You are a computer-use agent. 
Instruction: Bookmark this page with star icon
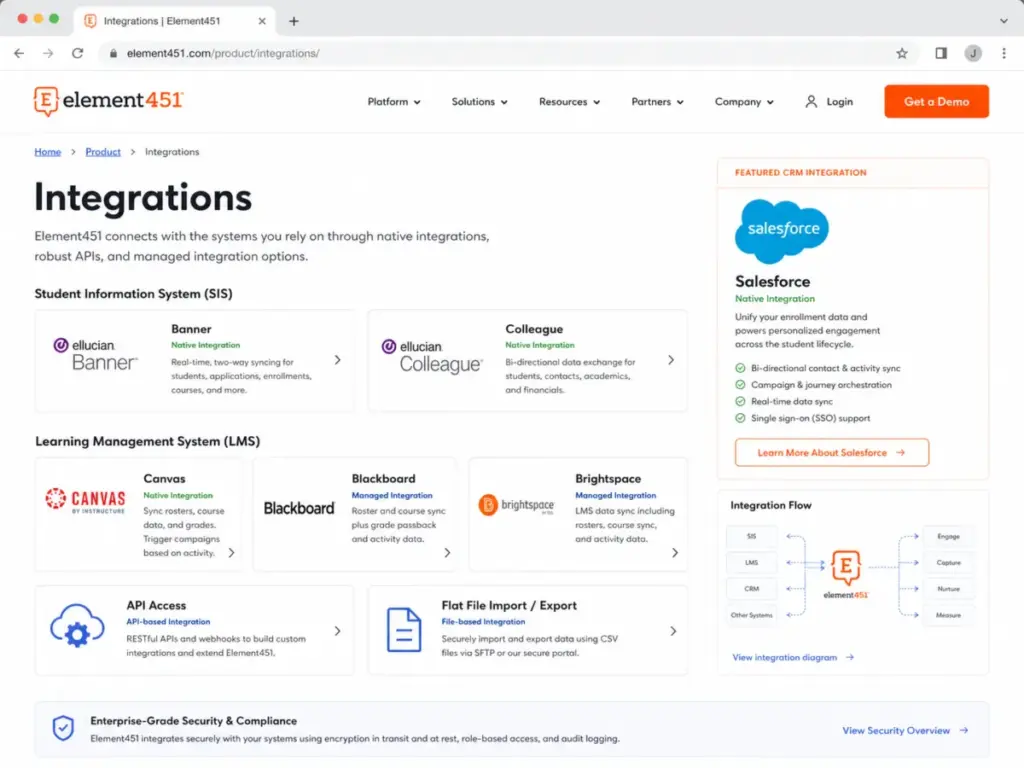[902, 54]
